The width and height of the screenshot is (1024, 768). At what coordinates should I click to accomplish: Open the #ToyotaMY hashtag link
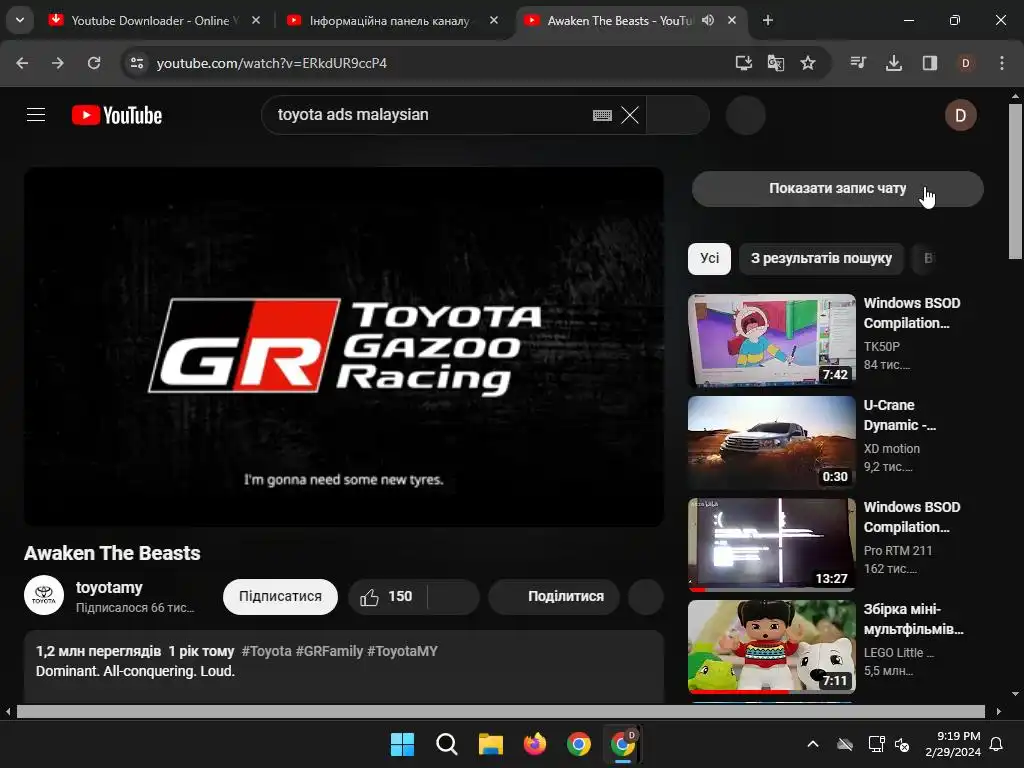[402, 651]
